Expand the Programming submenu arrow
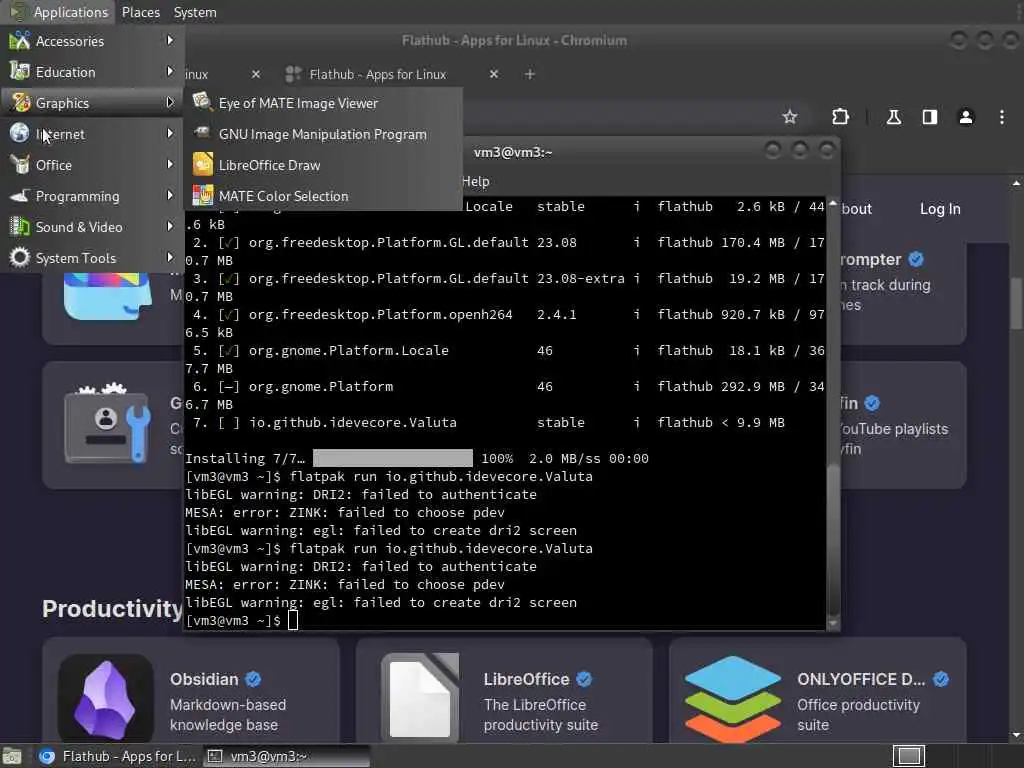 point(170,195)
